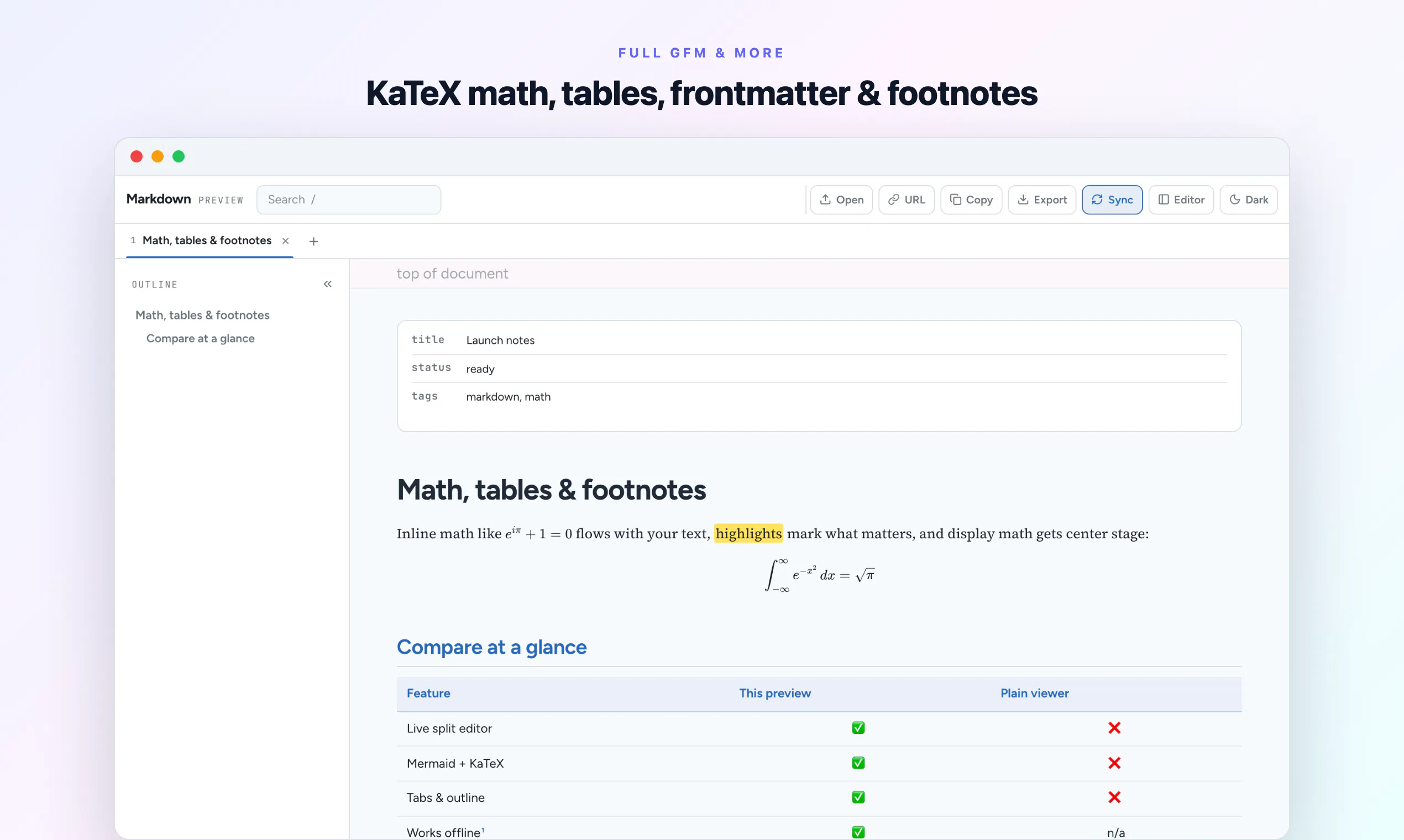
Task: Click the 'Plain viewer' column header
Action: tap(1034, 694)
